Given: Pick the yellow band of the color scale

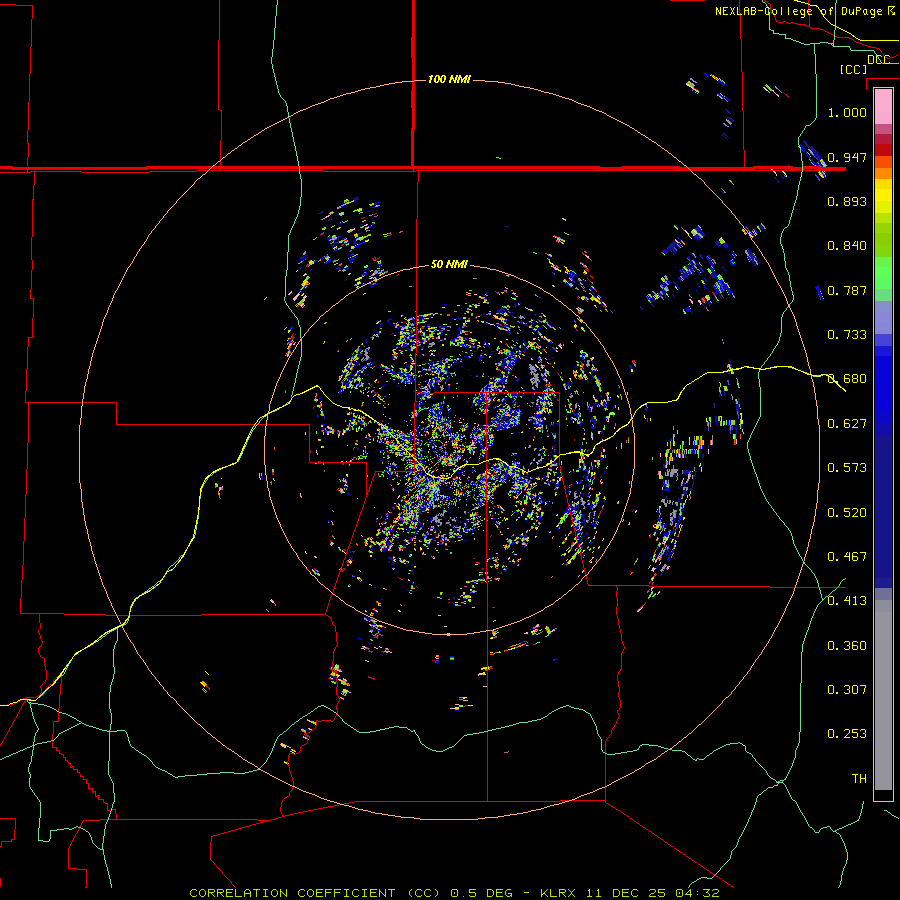Looking at the screenshot, I should [x=883, y=196].
